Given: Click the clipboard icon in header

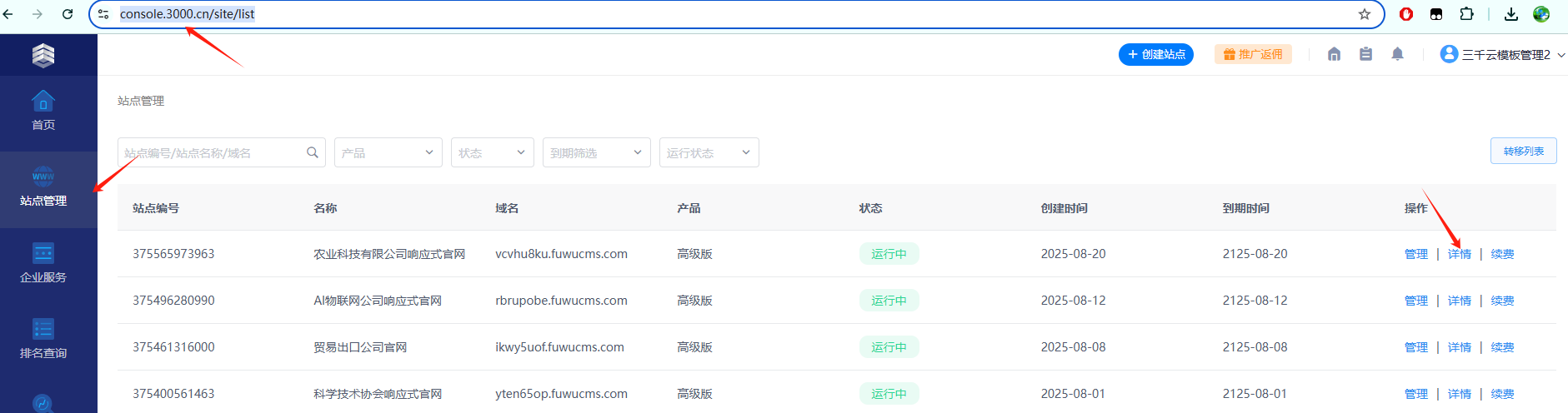Looking at the screenshot, I should tap(1365, 54).
